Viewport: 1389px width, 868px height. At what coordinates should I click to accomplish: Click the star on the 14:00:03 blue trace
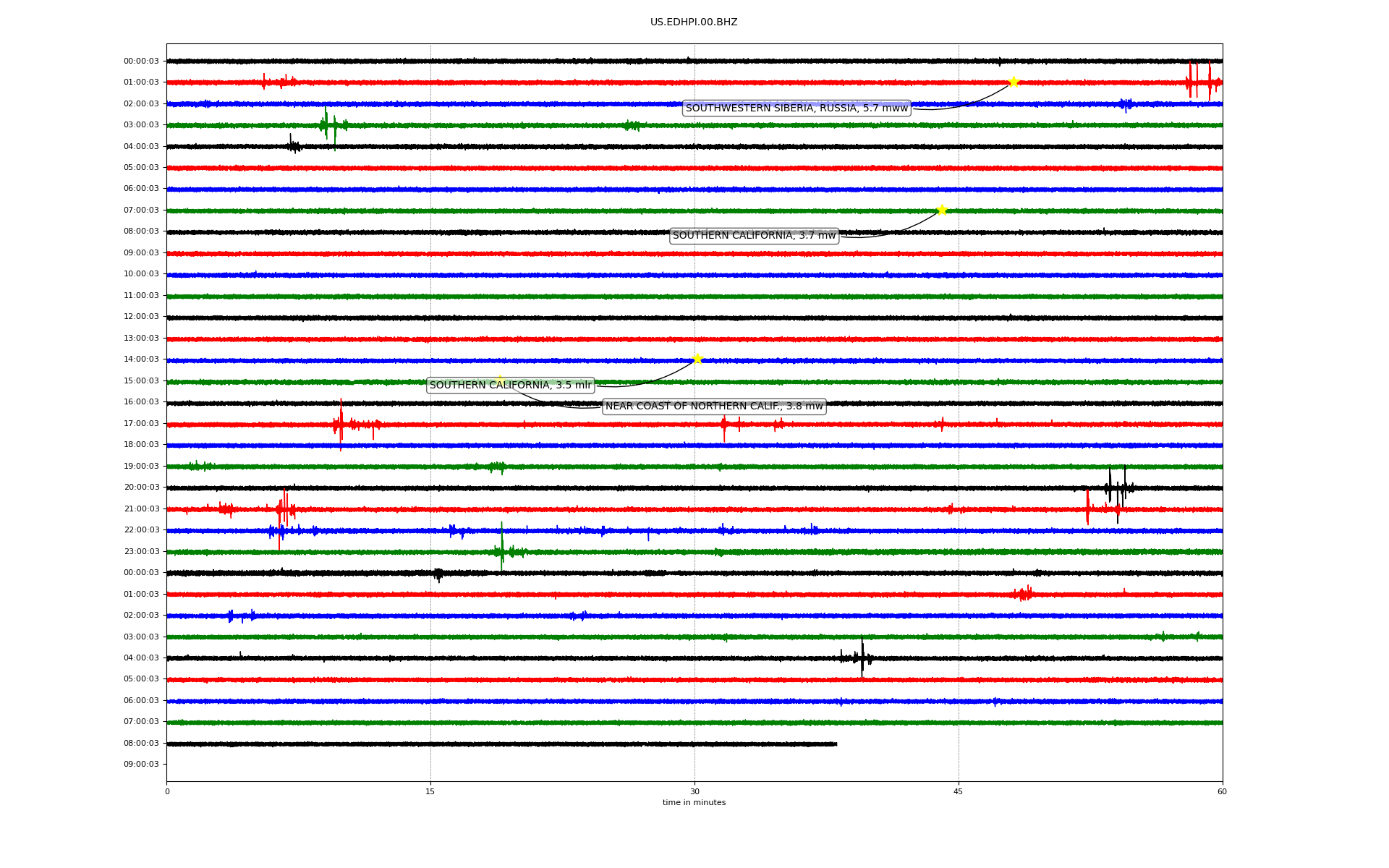[x=697, y=359]
